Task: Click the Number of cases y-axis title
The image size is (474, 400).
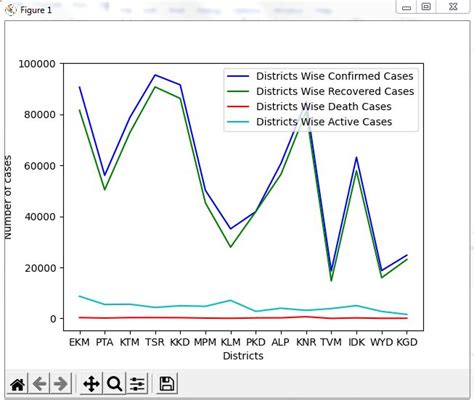Action: click(x=8, y=197)
